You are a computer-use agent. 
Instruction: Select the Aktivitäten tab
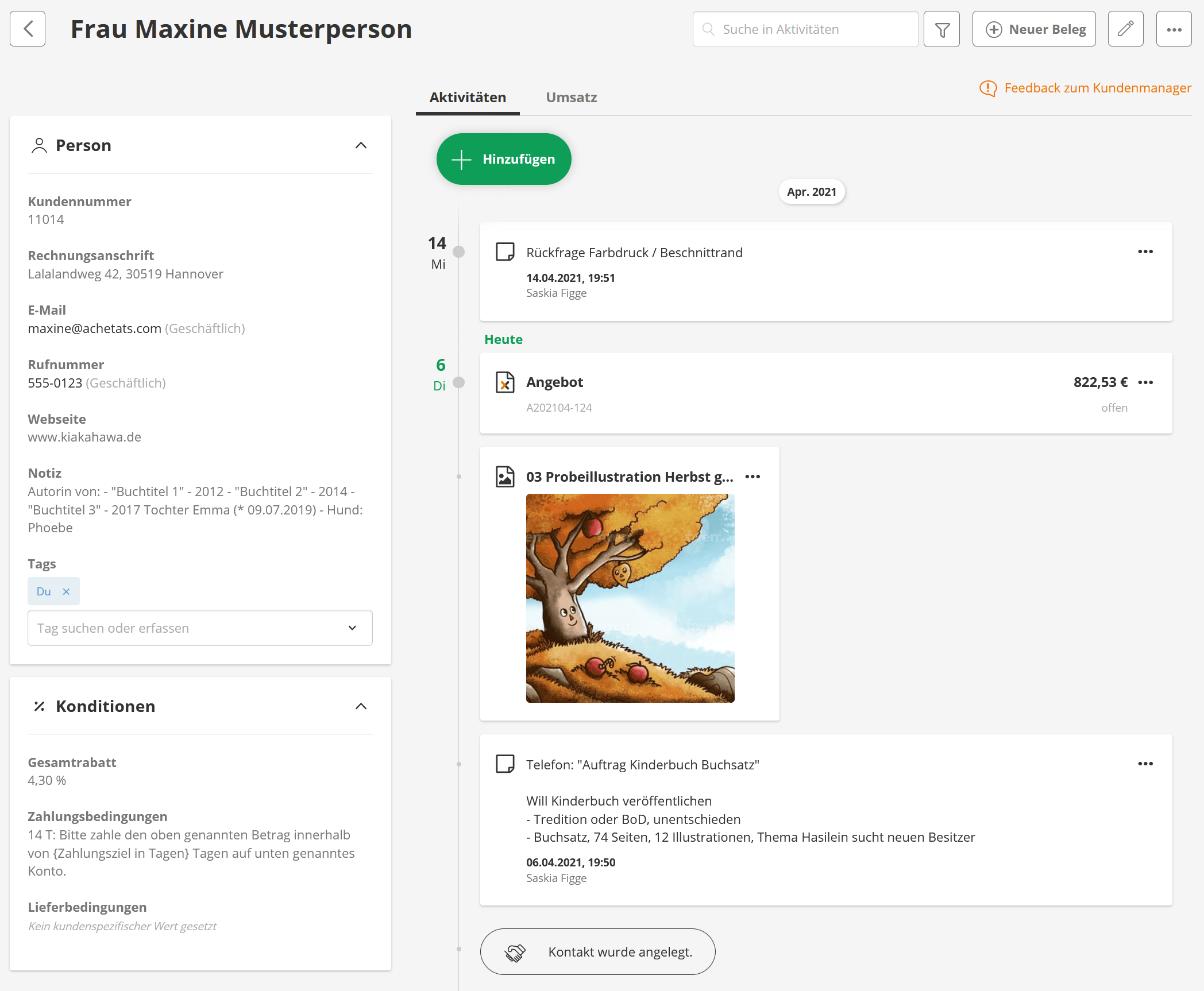(x=468, y=97)
